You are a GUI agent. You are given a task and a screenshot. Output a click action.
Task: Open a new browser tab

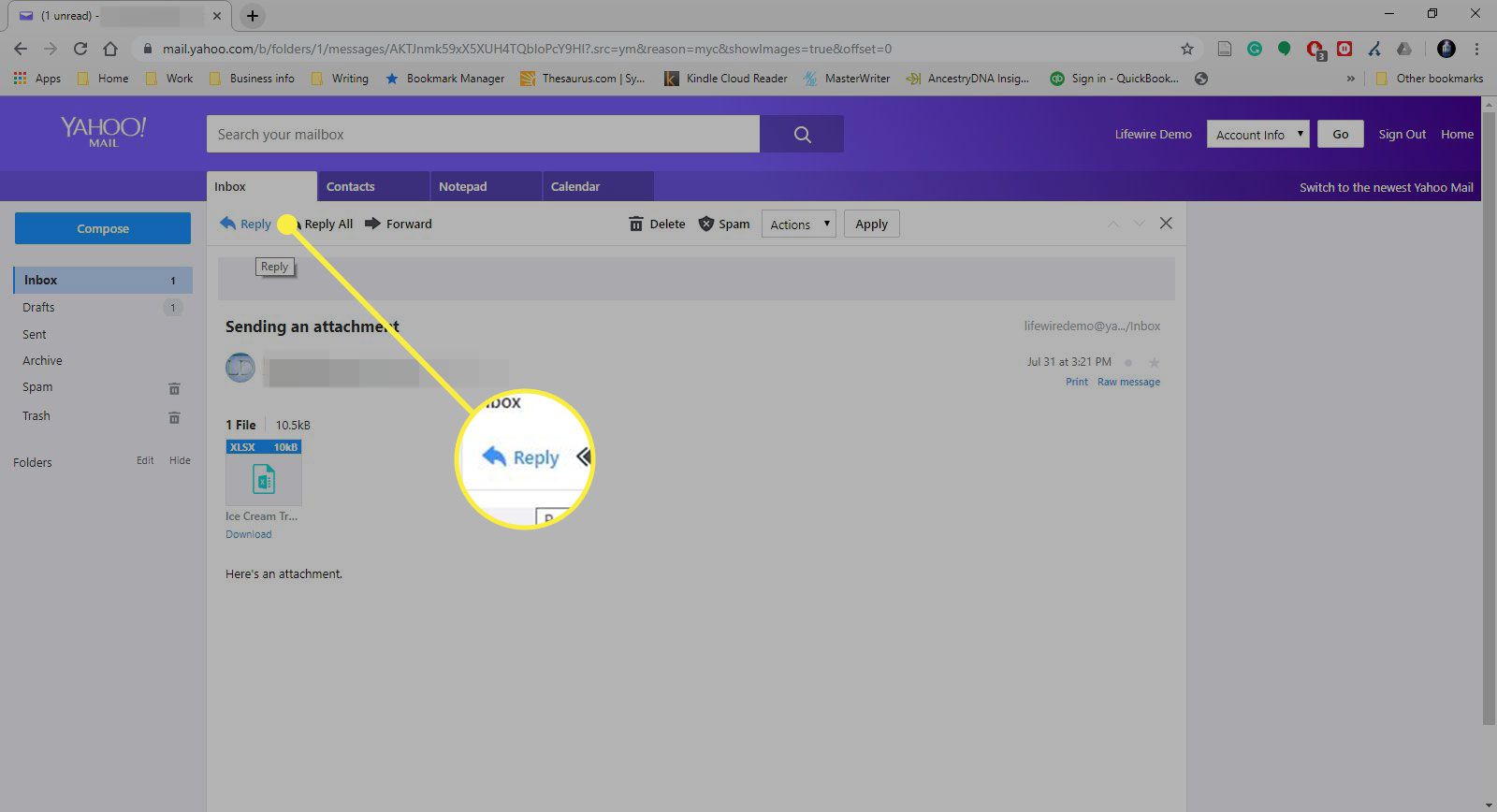point(253,16)
